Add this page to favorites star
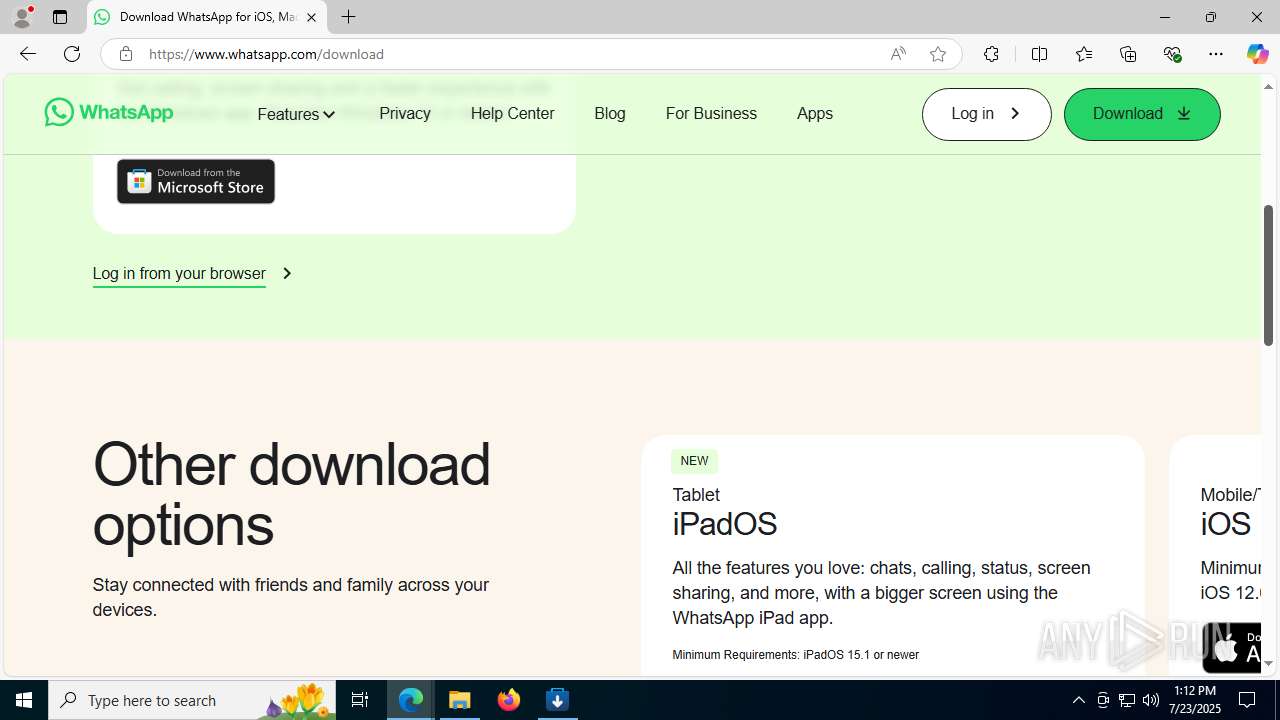 click(x=938, y=54)
